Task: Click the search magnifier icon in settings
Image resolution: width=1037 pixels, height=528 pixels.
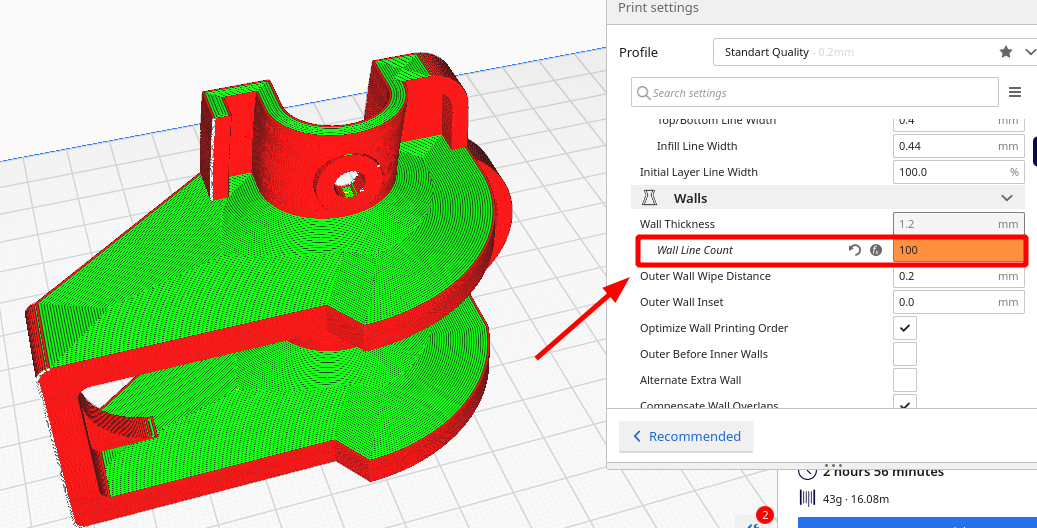Action: coord(643,93)
